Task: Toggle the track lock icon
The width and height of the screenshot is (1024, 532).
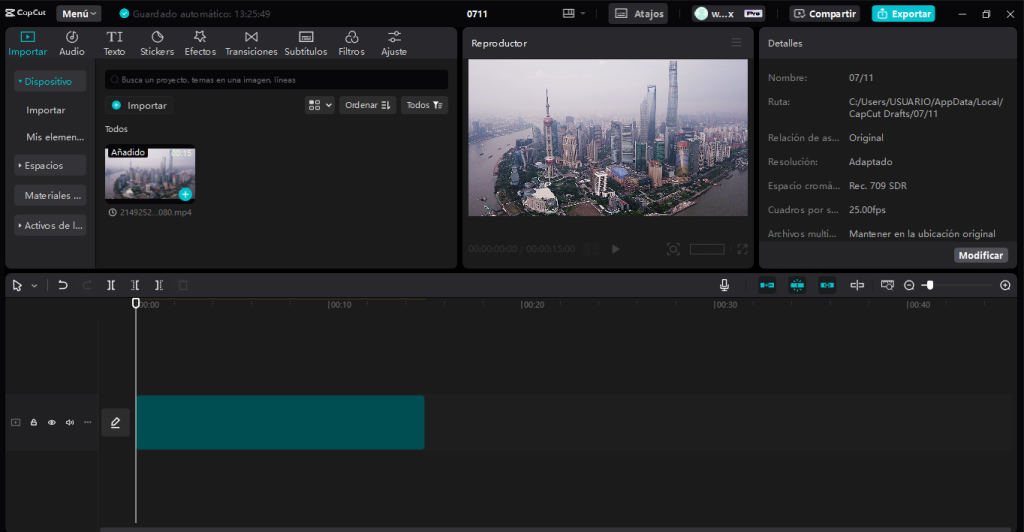Action: pos(33,423)
